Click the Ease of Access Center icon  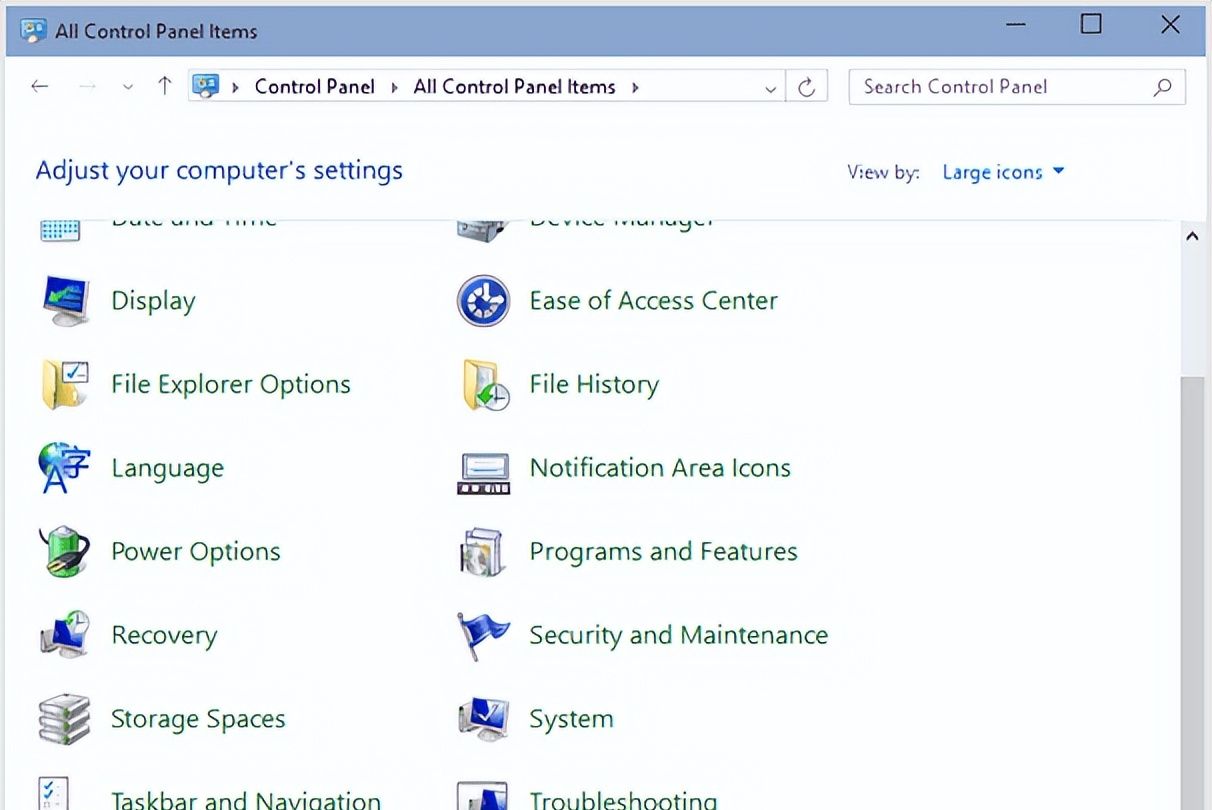(484, 301)
